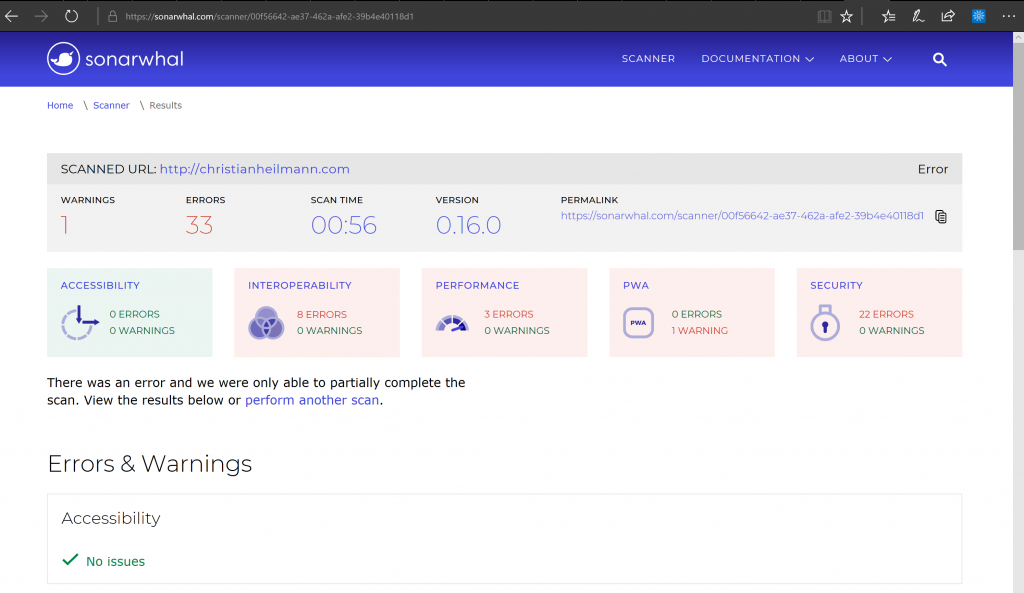The width and height of the screenshot is (1024, 593).
Task: Click the scrollbar up arrow
Action: (x=1018, y=38)
